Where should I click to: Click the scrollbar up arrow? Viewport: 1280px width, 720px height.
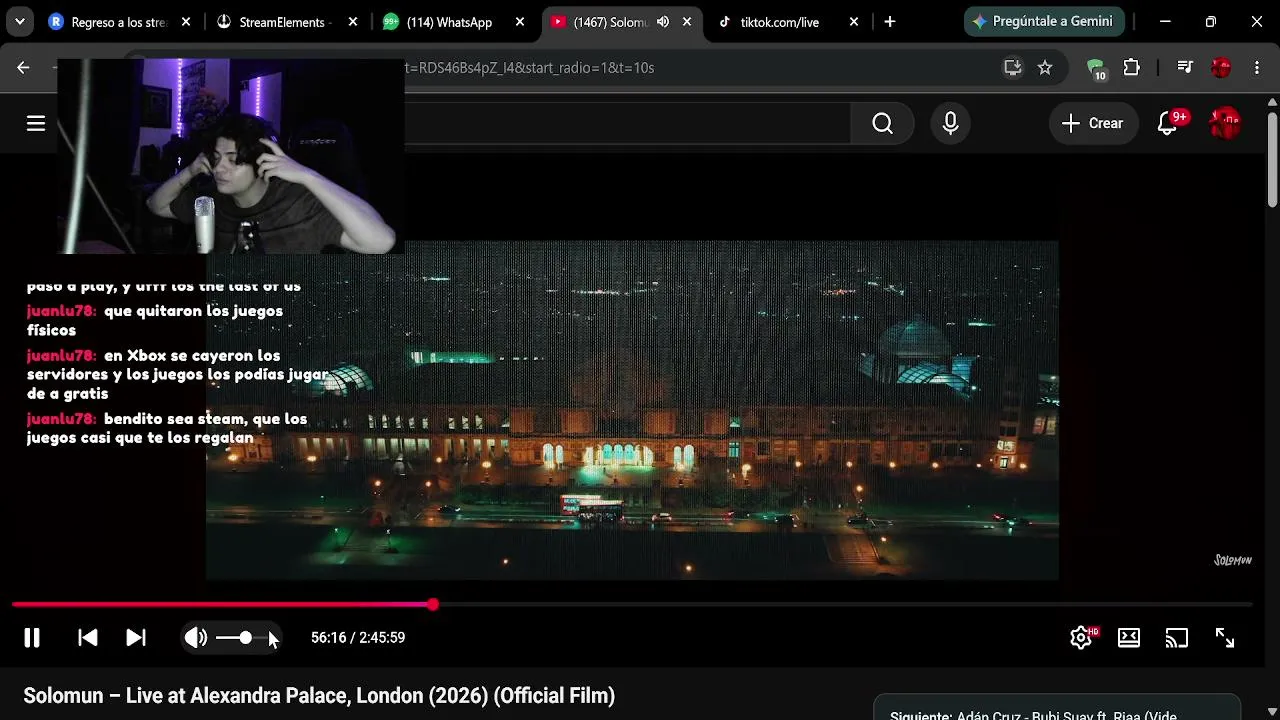pos(1273,101)
